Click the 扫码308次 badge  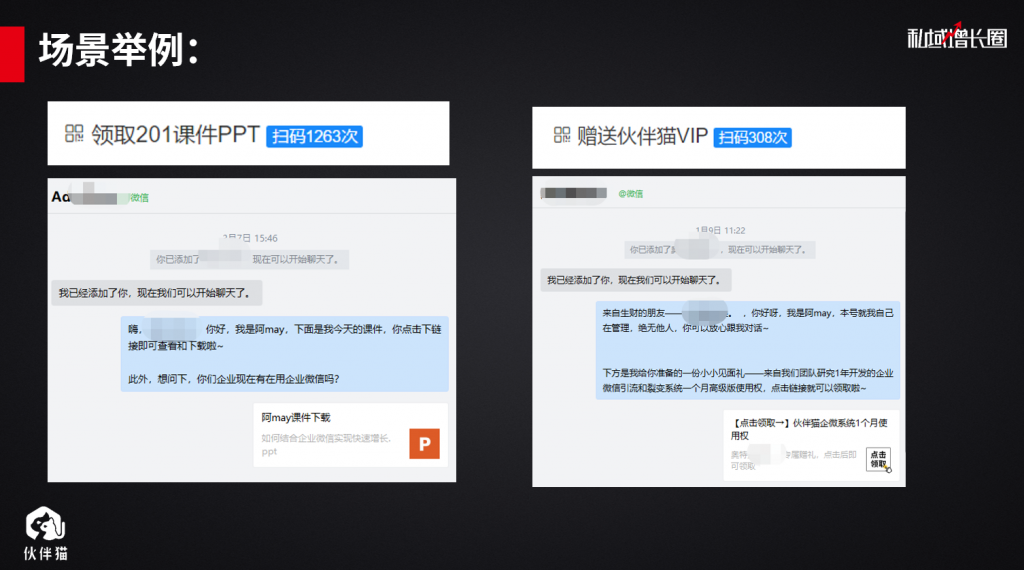[752, 138]
